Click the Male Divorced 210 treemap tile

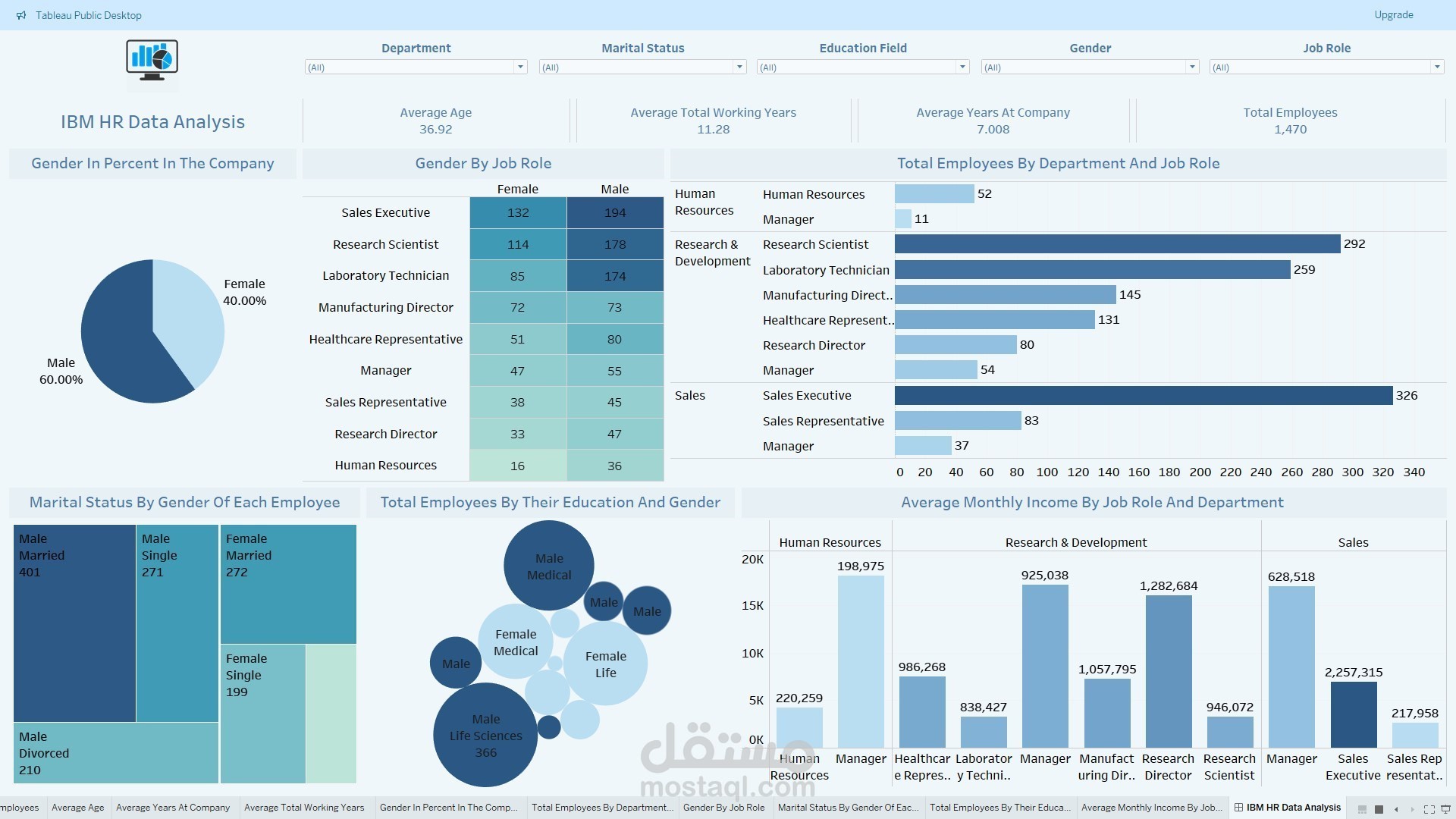pos(116,753)
